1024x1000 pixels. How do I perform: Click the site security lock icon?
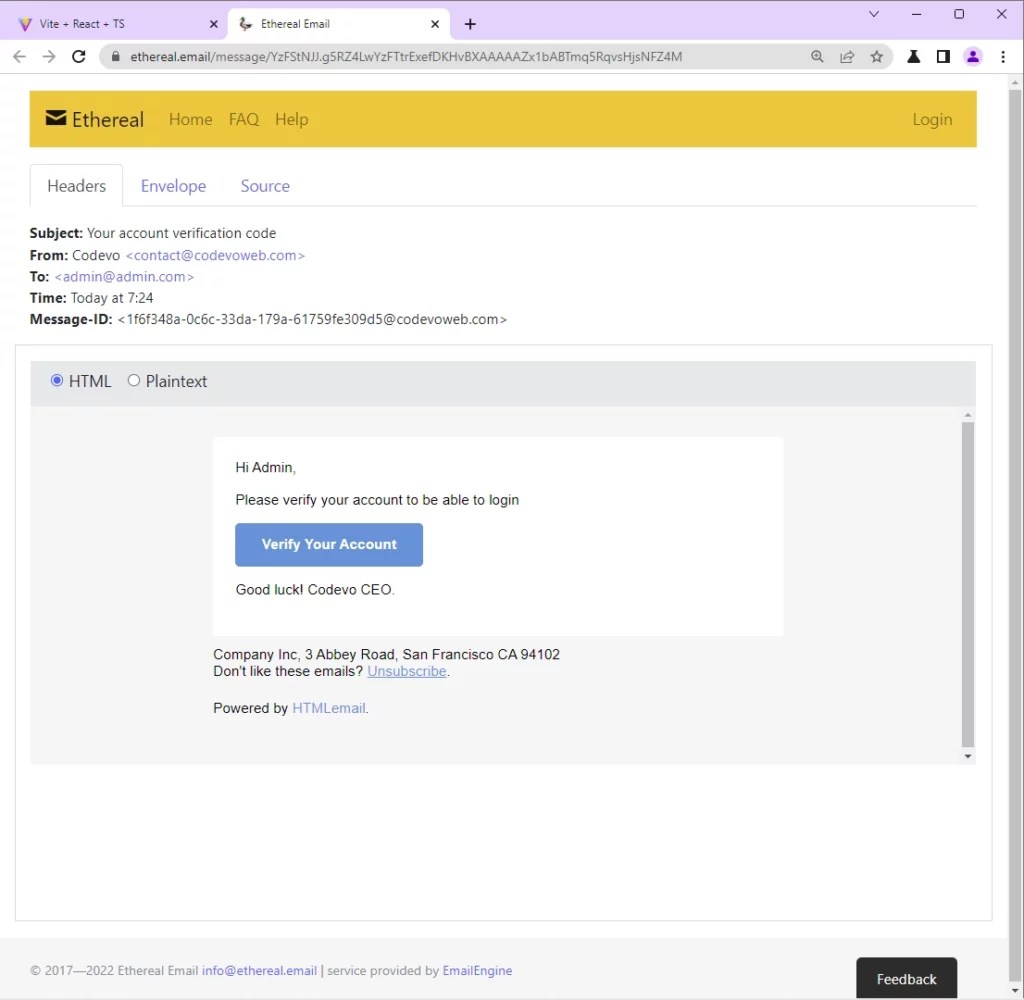(115, 57)
